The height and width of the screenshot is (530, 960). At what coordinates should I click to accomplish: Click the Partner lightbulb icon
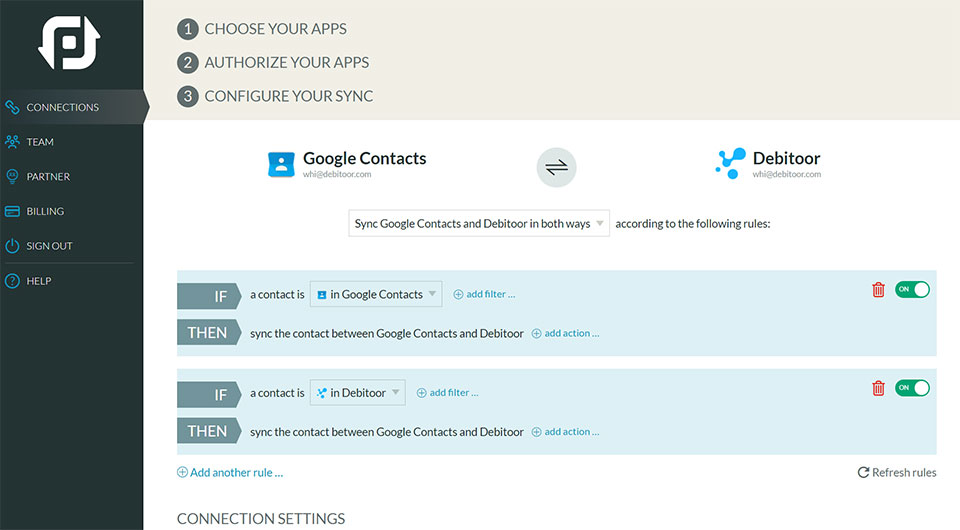tap(12, 176)
